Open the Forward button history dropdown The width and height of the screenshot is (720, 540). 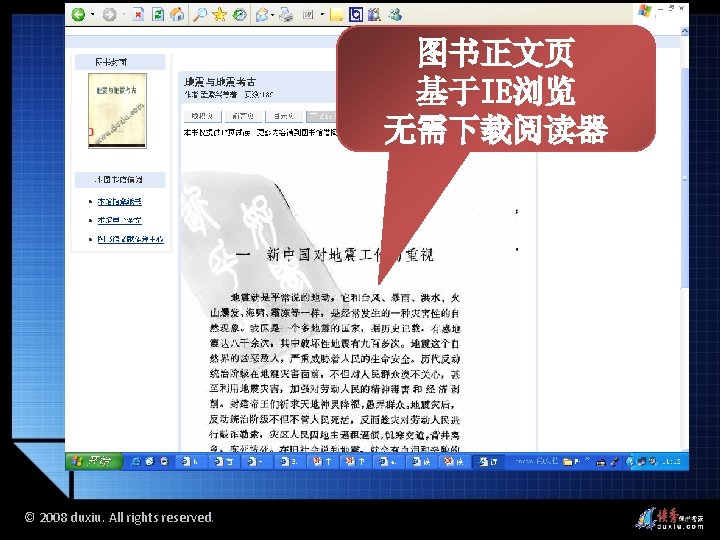tap(124, 15)
